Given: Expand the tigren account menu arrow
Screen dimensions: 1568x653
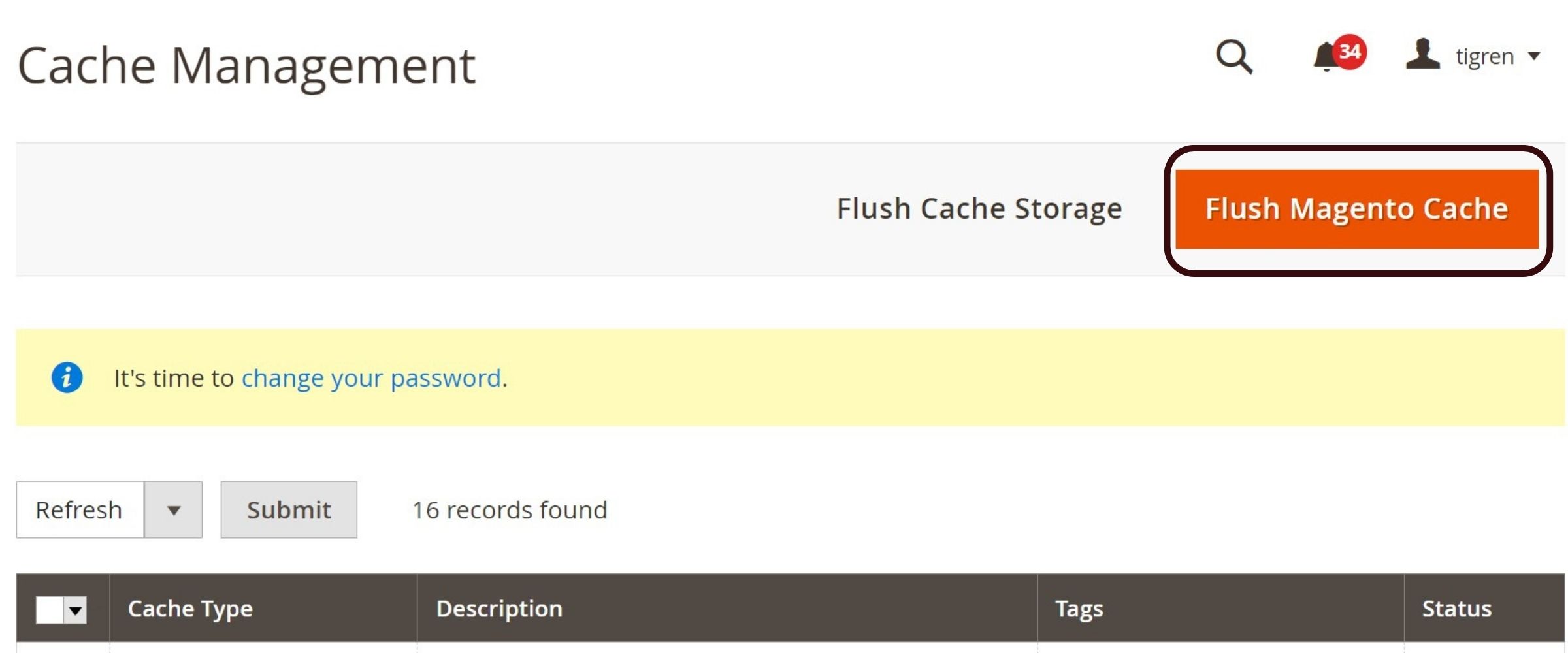Looking at the screenshot, I should click(1534, 56).
